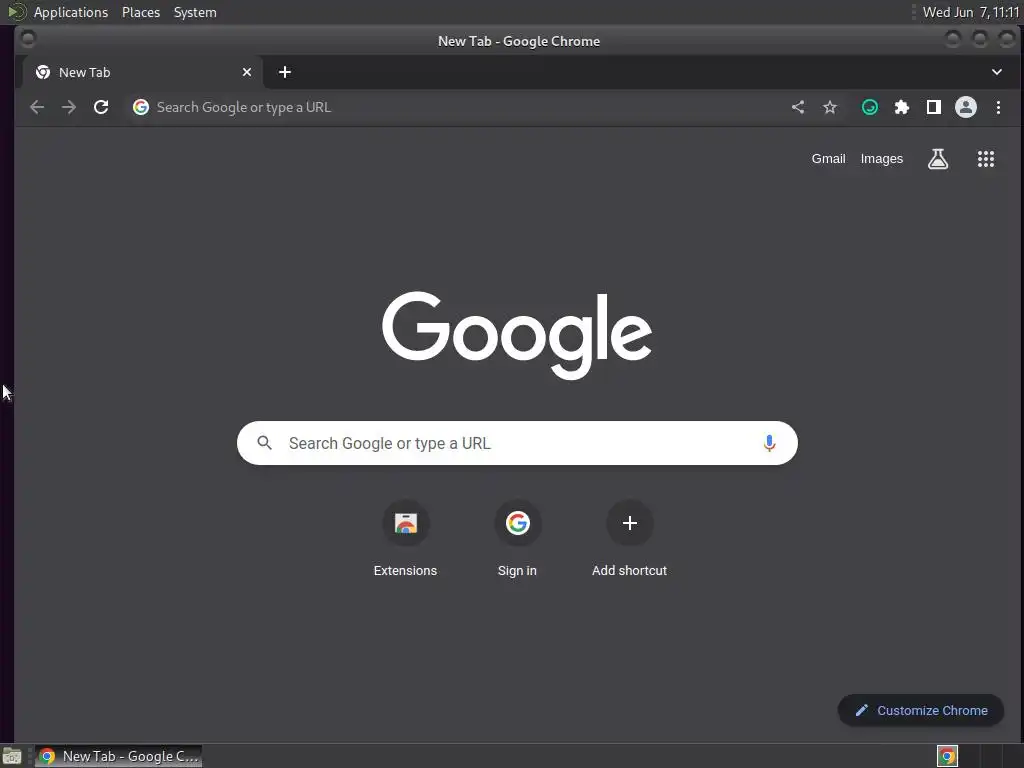This screenshot has width=1024, height=768.
Task: Open the Applications menu
Action: point(71,12)
